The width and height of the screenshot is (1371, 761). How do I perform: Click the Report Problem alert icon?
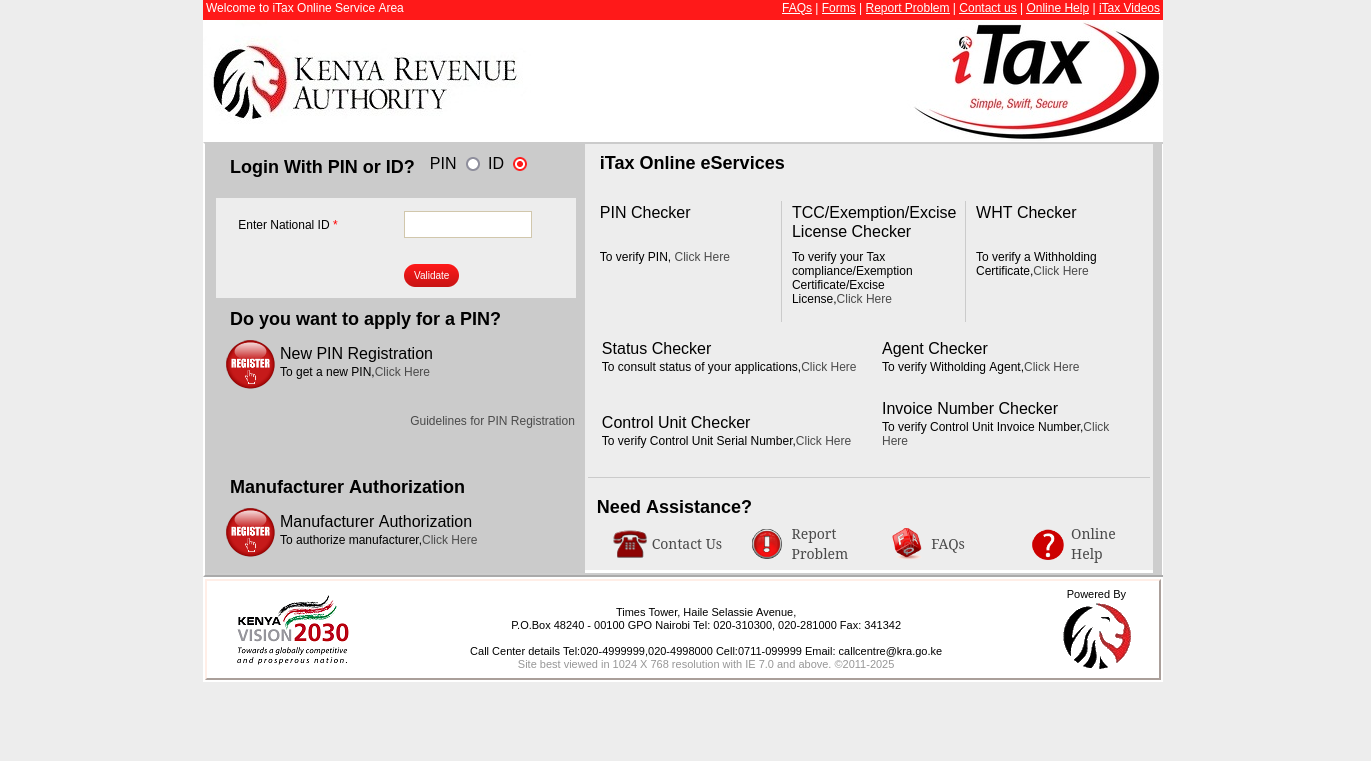click(x=766, y=543)
